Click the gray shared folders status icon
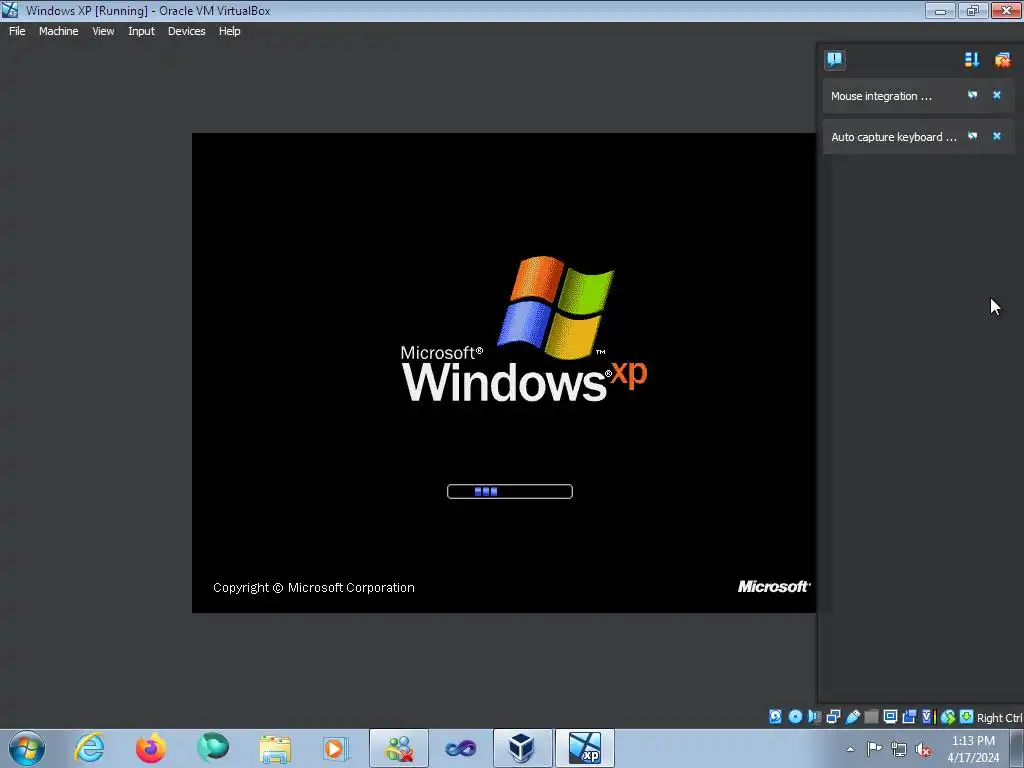The width and height of the screenshot is (1024, 768). pyautogui.click(x=871, y=717)
